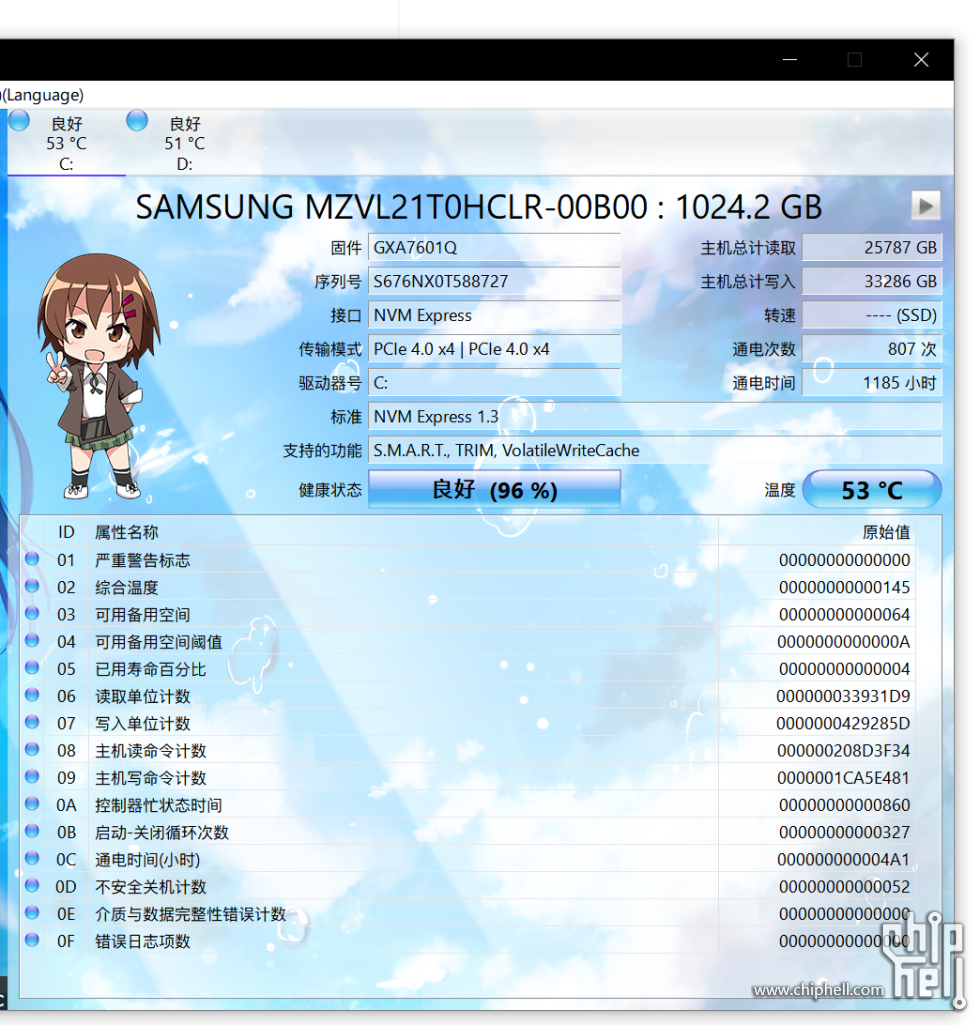Viewport: 980px width, 1025px height.
Task: Select the 主机读命令计数 attribute name
Action: coord(150,751)
